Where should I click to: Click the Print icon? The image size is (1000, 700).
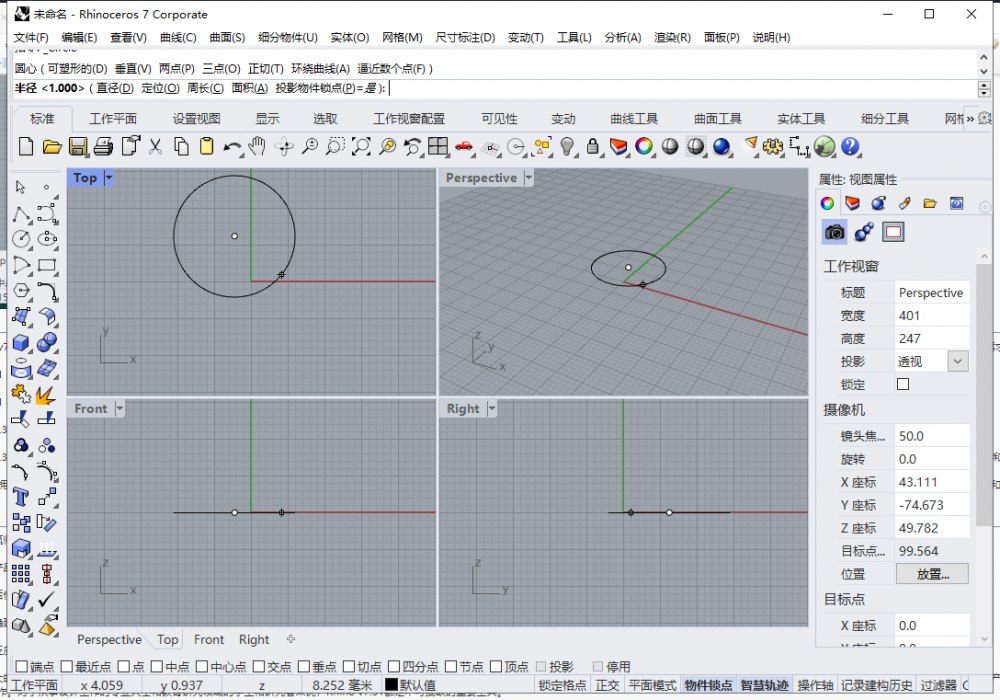point(103,147)
